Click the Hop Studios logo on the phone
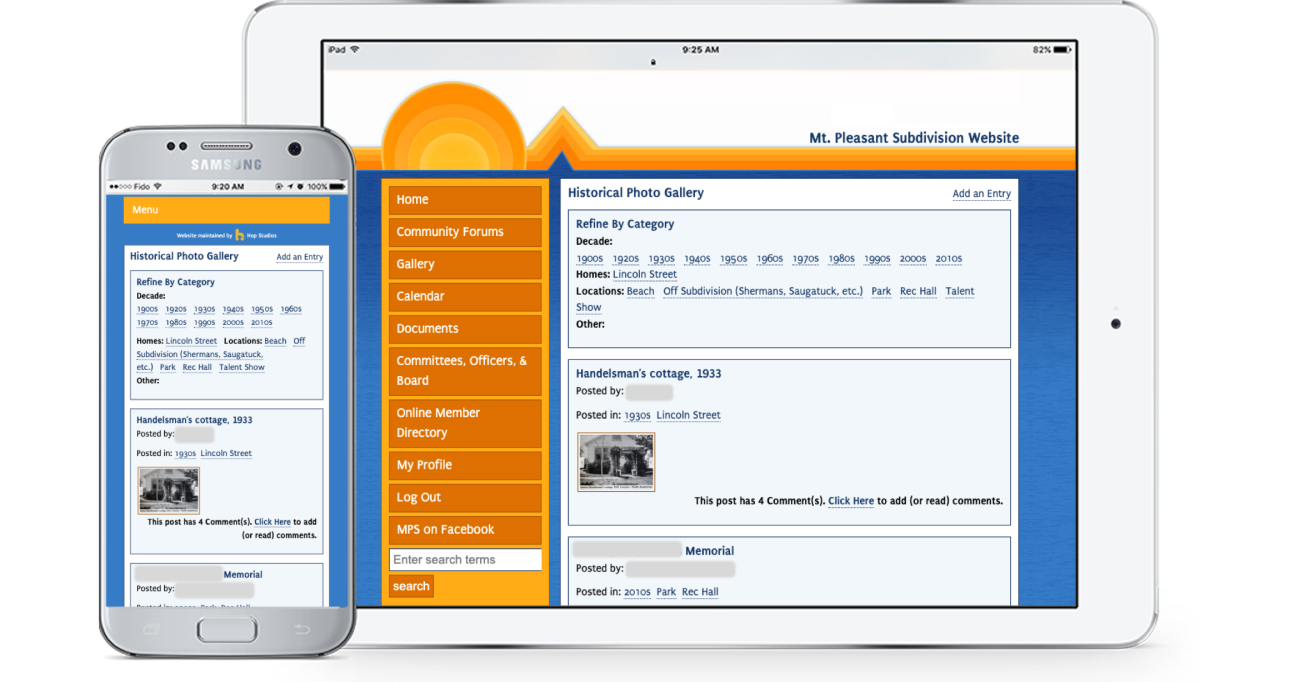Viewport: 1300px width, 682px height. (x=240, y=235)
